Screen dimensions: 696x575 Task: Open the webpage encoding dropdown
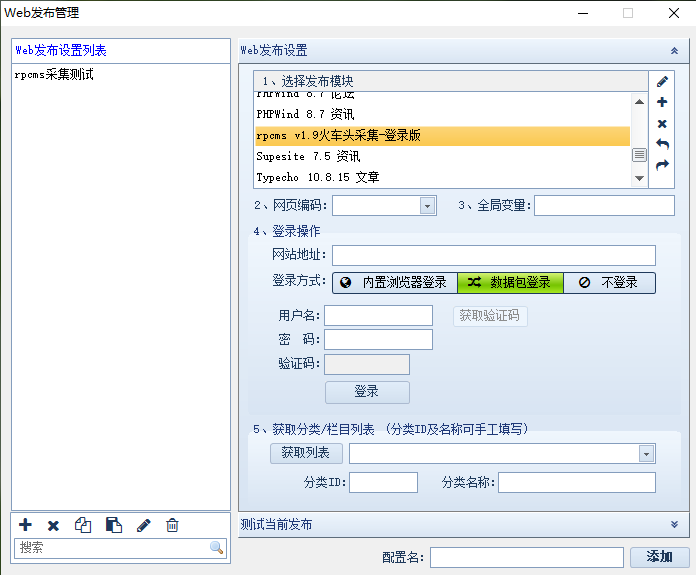[427, 206]
